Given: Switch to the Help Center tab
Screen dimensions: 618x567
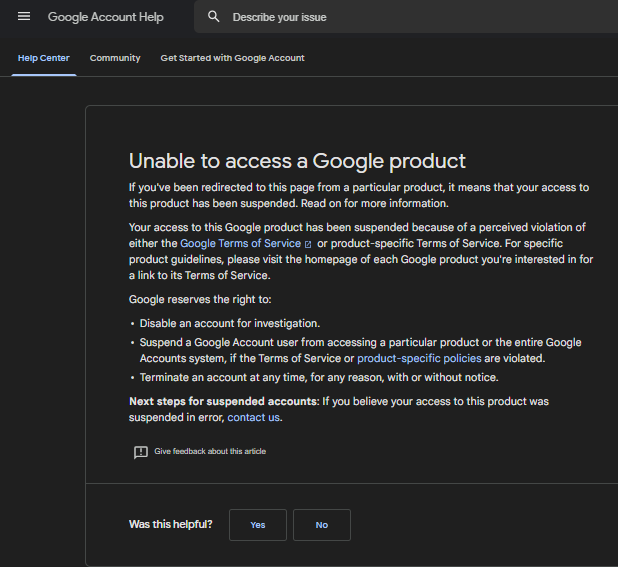Looking at the screenshot, I should click(x=44, y=58).
